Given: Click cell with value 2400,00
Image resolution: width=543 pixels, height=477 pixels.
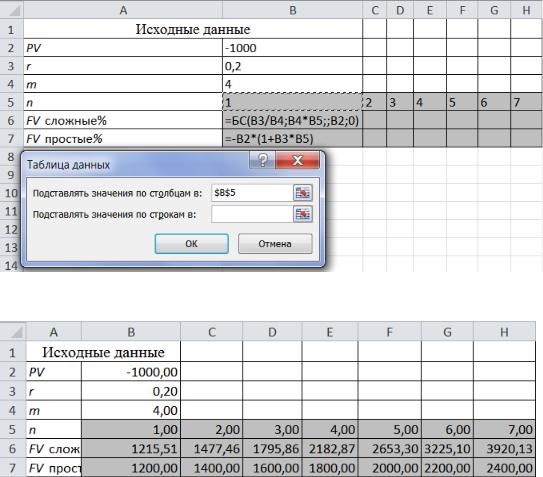Looking at the screenshot, I should 504,468.
